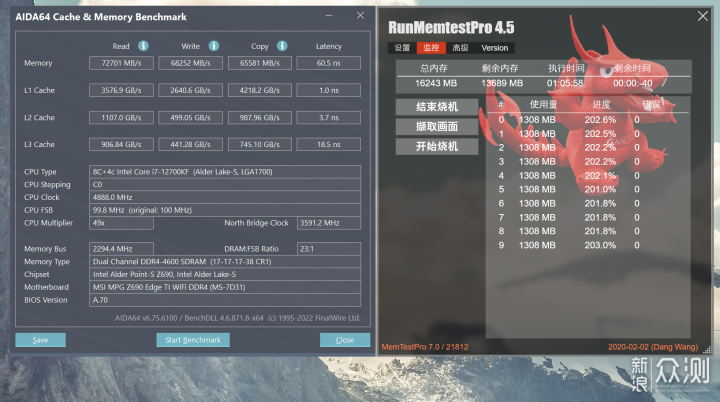Click the Write info icon in AIDA64
This screenshot has width=720, height=402.
click(214, 46)
